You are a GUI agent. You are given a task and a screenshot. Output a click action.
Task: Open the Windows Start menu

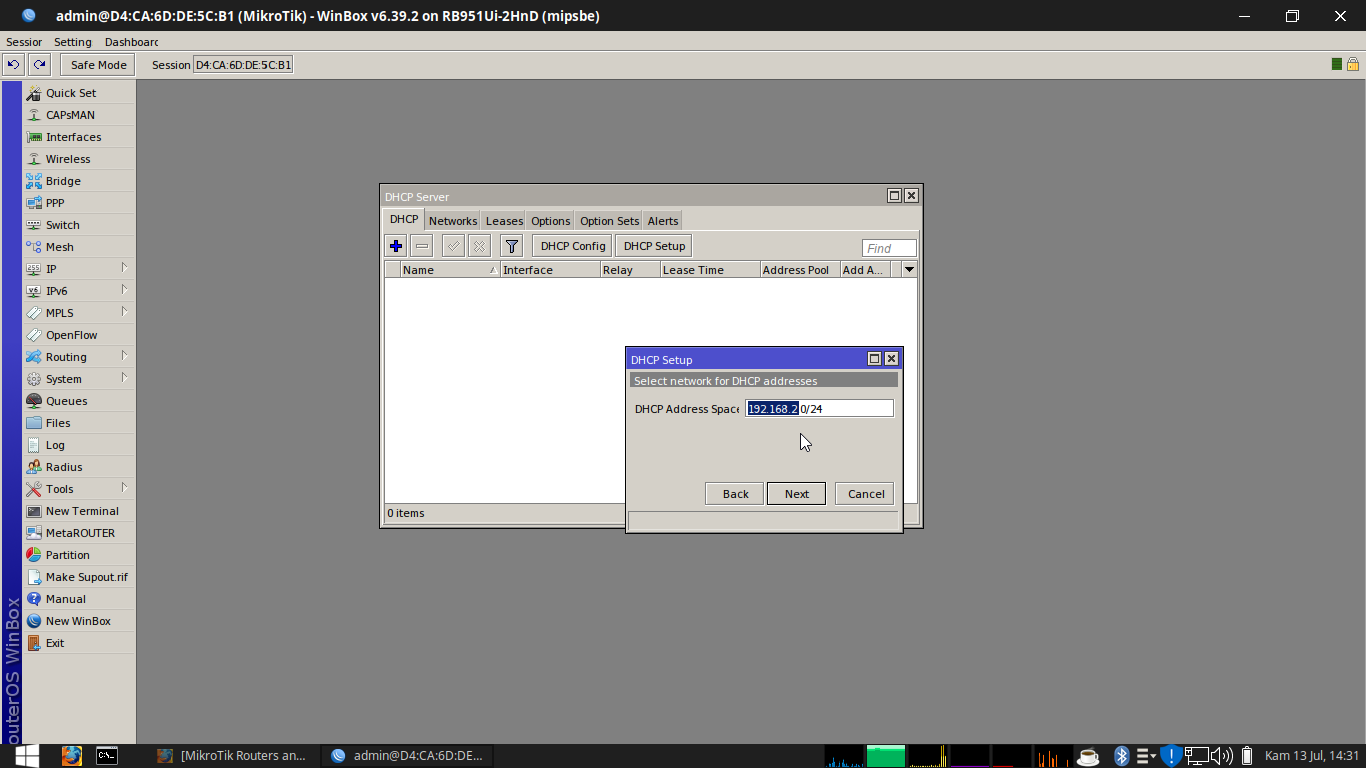click(27, 756)
